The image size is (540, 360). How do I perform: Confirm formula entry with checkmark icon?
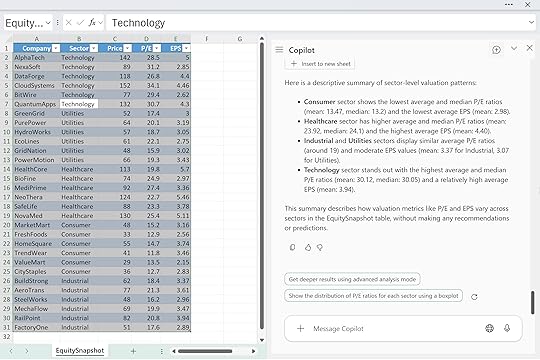coord(81,23)
